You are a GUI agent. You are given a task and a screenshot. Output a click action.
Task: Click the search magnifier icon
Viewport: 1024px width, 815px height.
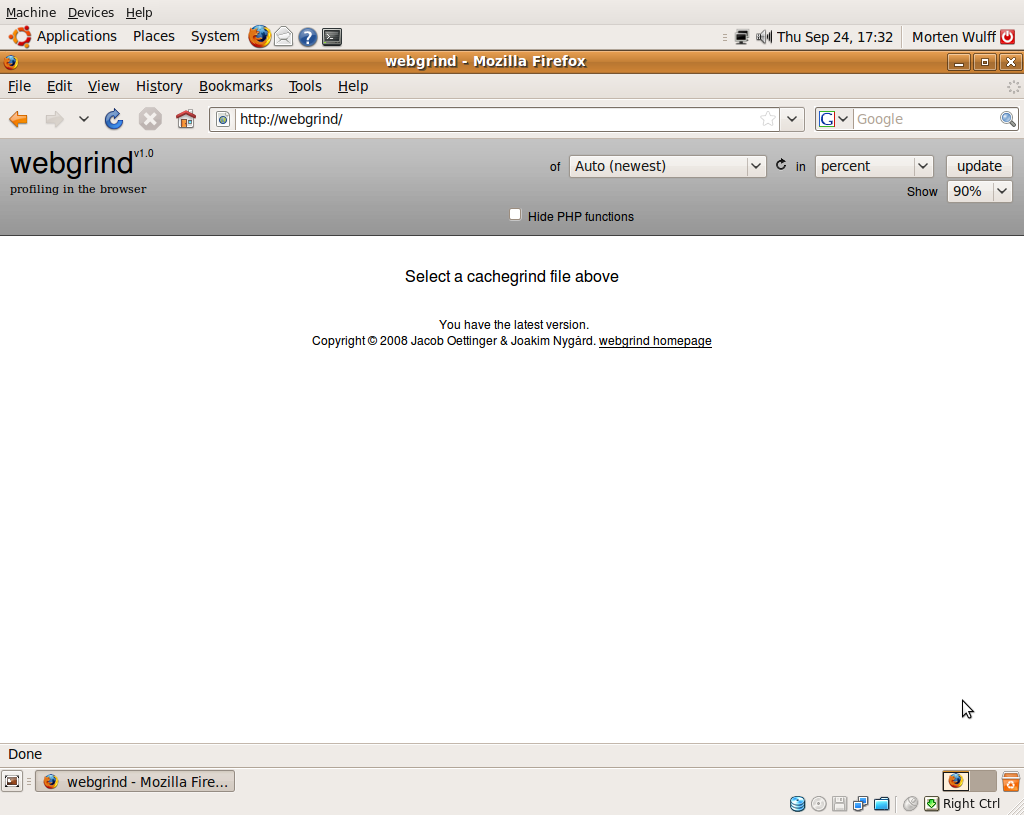(1008, 119)
